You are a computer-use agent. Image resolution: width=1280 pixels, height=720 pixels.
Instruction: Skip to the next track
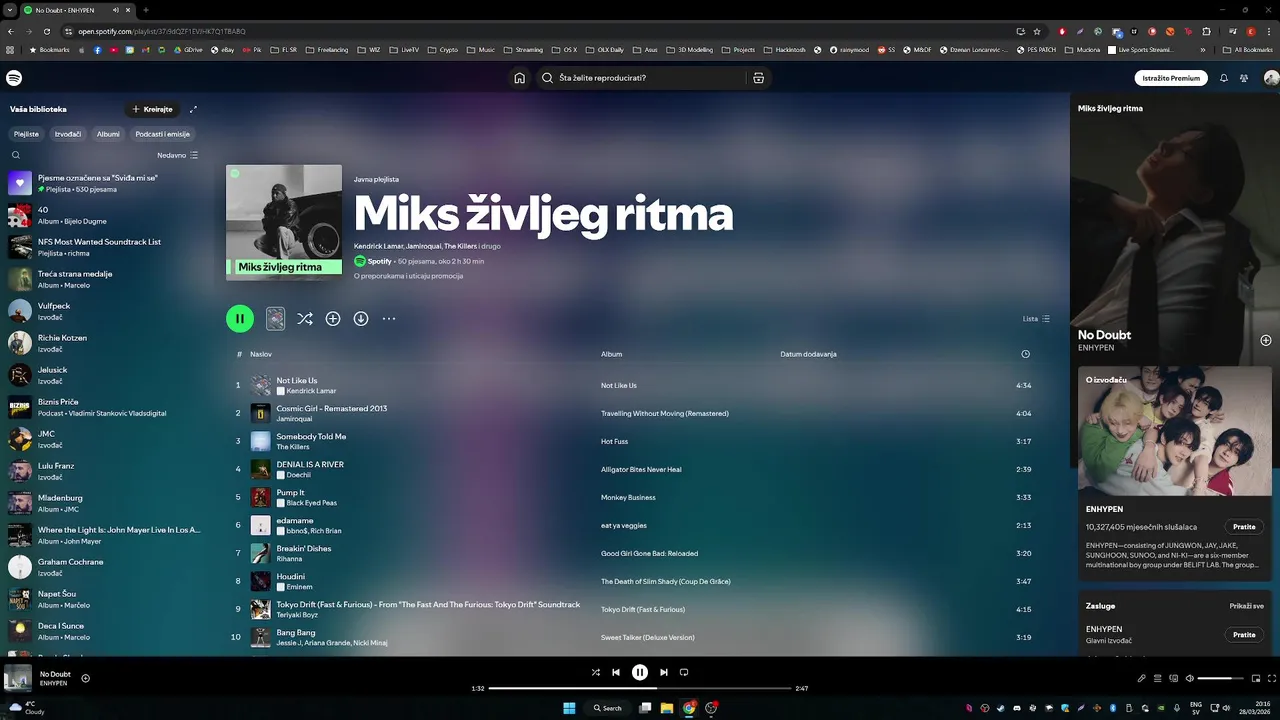click(x=663, y=672)
